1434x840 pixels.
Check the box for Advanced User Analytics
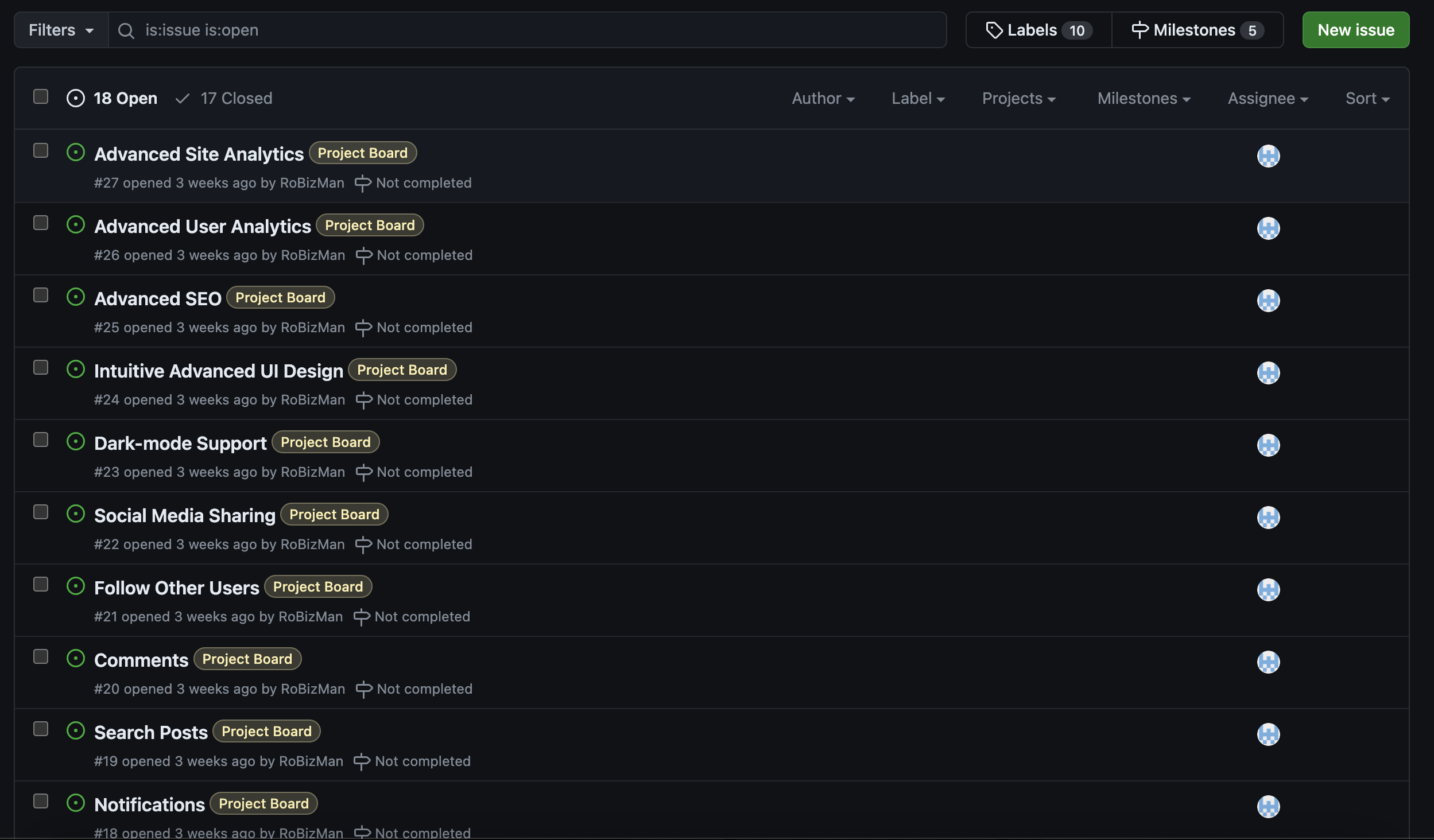click(x=41, y=223)
